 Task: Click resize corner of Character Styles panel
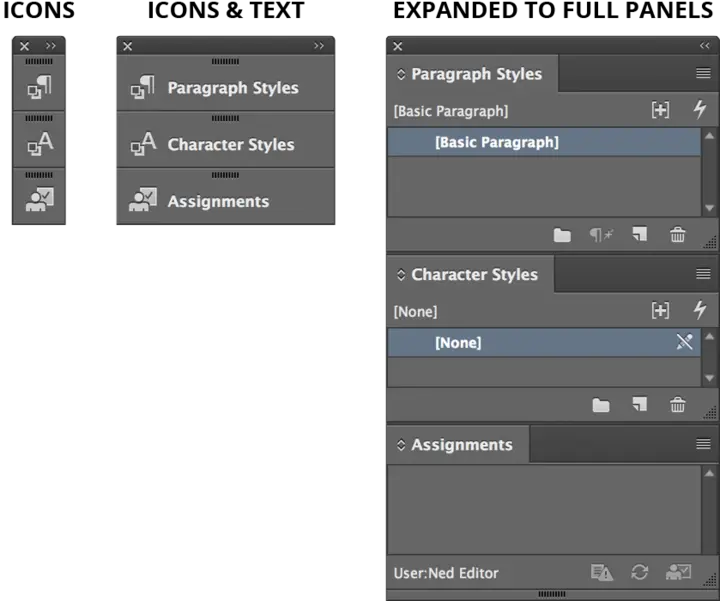[x=711, y=412]
